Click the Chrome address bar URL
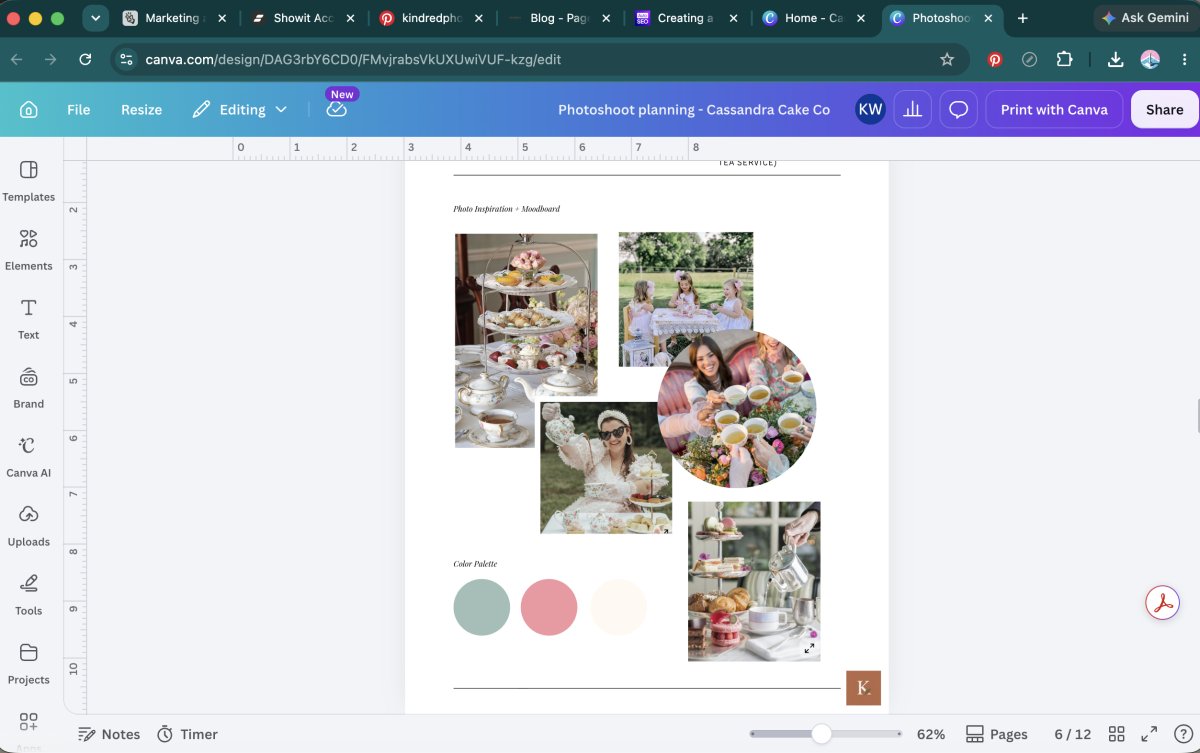Screen dimensions: 1200x753 tap(353, 59)
